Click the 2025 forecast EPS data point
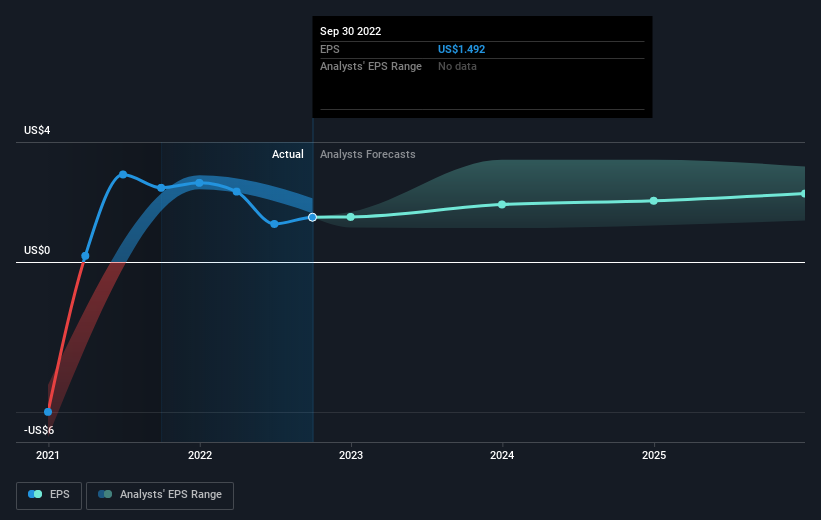 tap(653, 201)
